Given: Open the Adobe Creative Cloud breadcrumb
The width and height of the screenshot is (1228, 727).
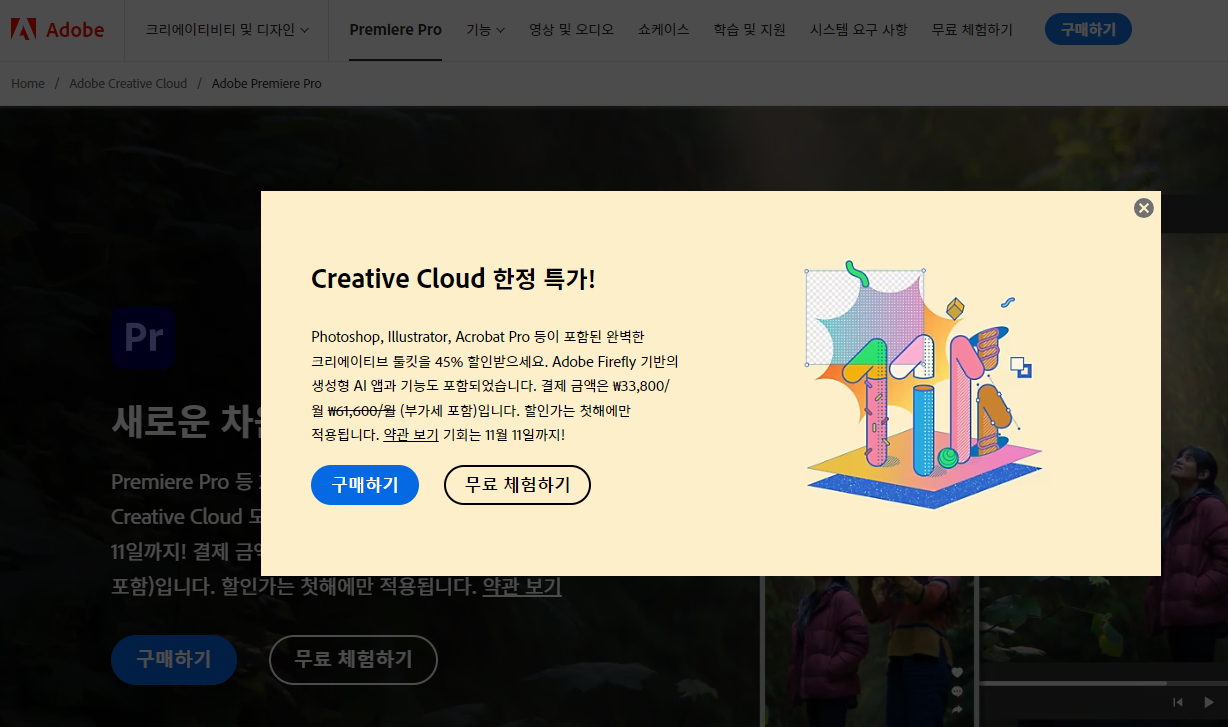Looking at the screenshot, I should [128, 83].
